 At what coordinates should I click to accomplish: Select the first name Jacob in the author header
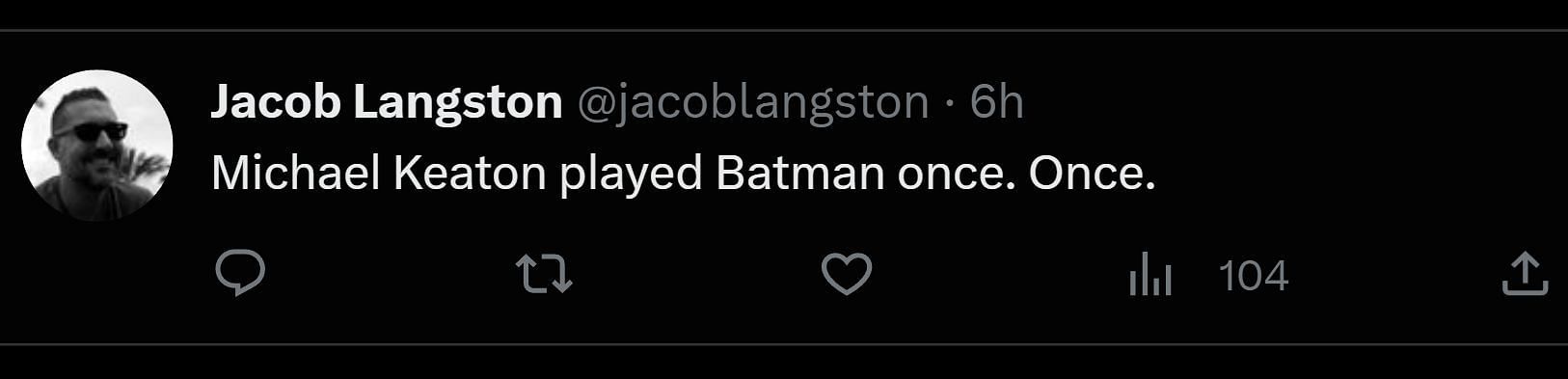coord(276,102)
